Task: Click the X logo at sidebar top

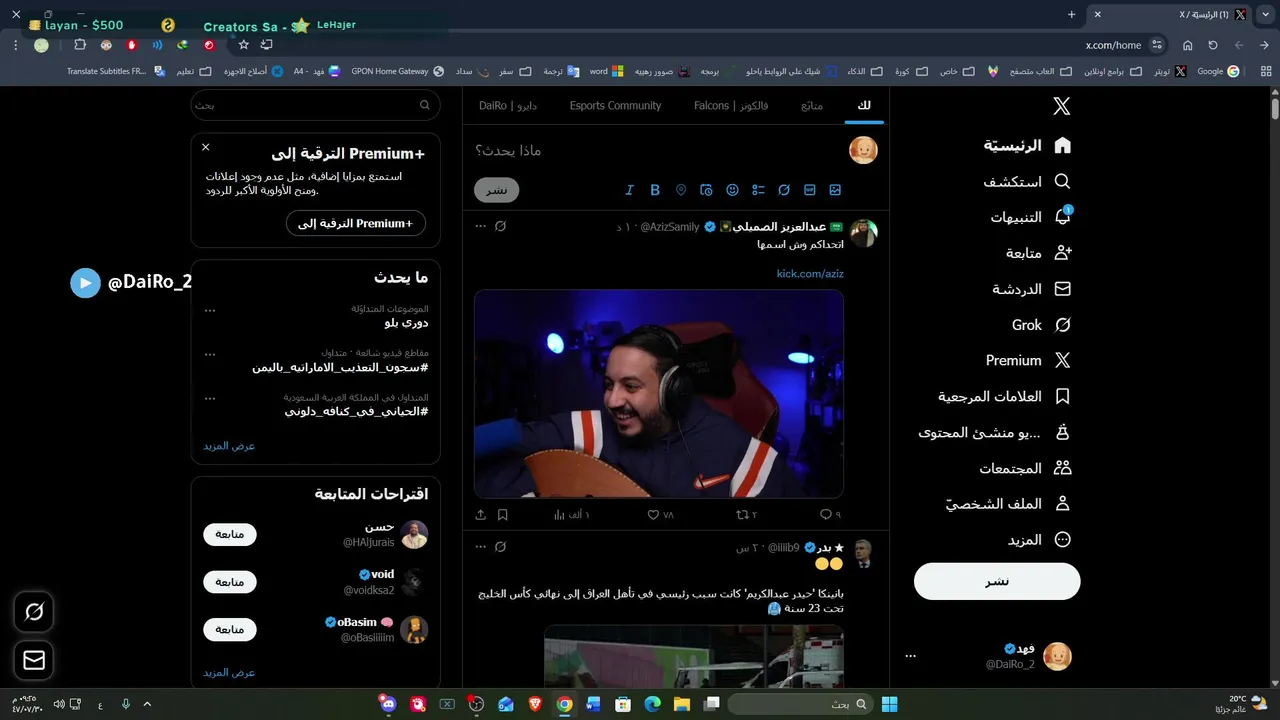Action: tap(1062, 106)
